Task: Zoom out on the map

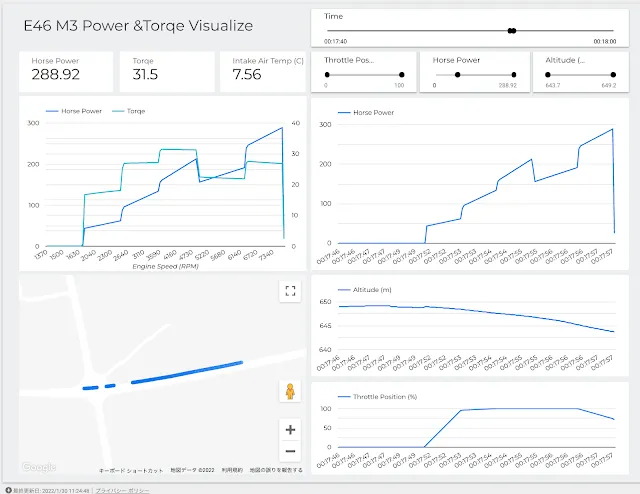Action: (290, 451)
